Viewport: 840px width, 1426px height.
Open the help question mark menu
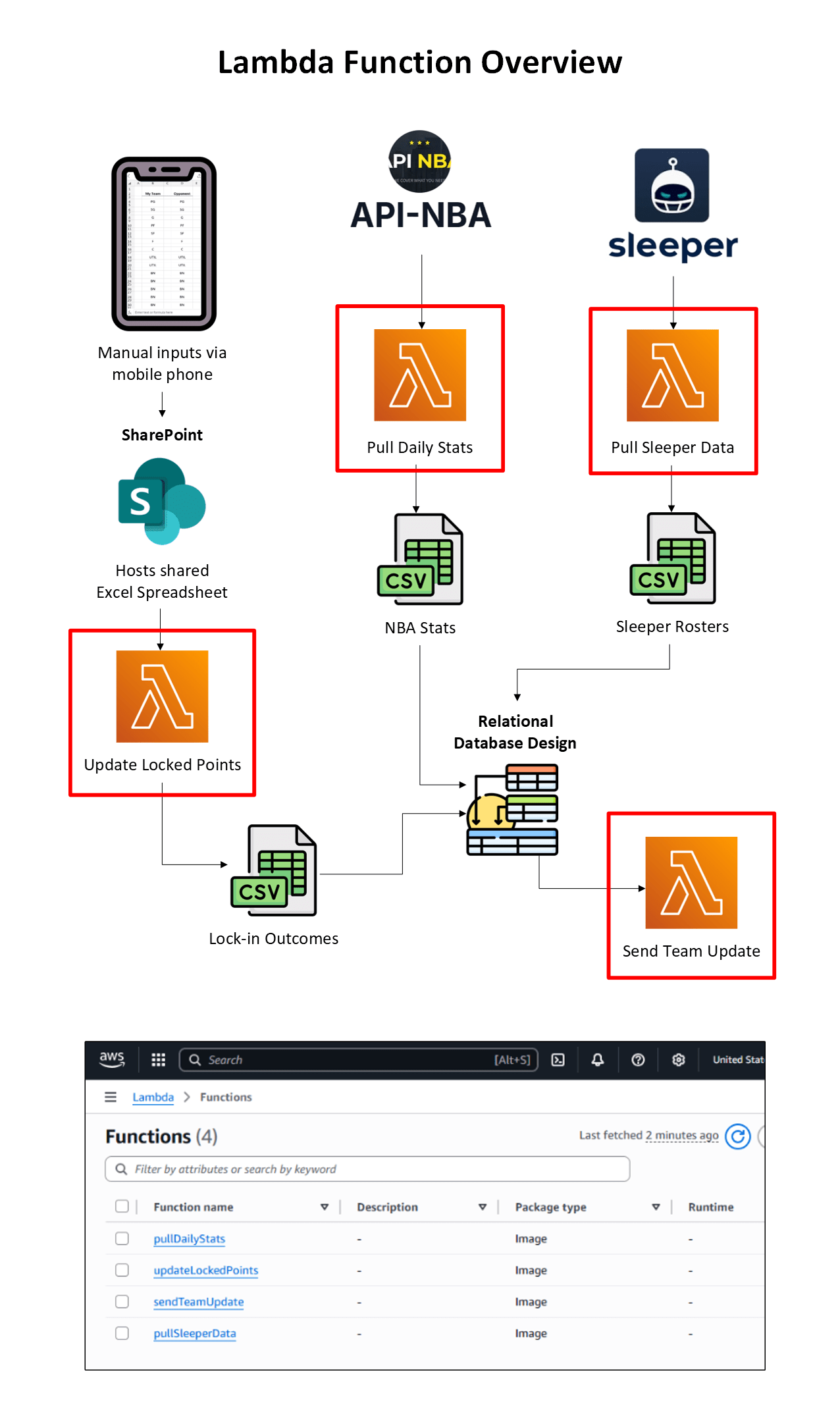[638, 1059]
